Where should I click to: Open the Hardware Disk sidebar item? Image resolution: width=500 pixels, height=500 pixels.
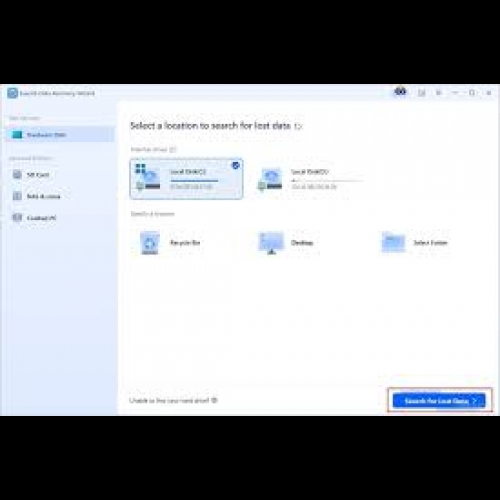(60, 134)
